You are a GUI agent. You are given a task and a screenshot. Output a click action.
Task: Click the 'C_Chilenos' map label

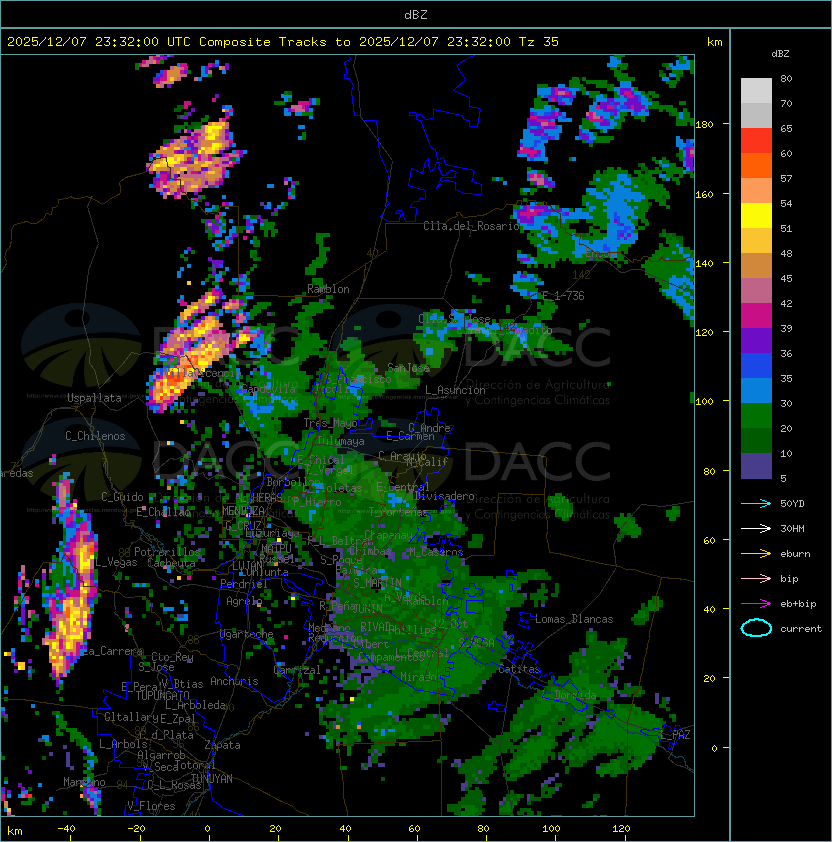95,436
